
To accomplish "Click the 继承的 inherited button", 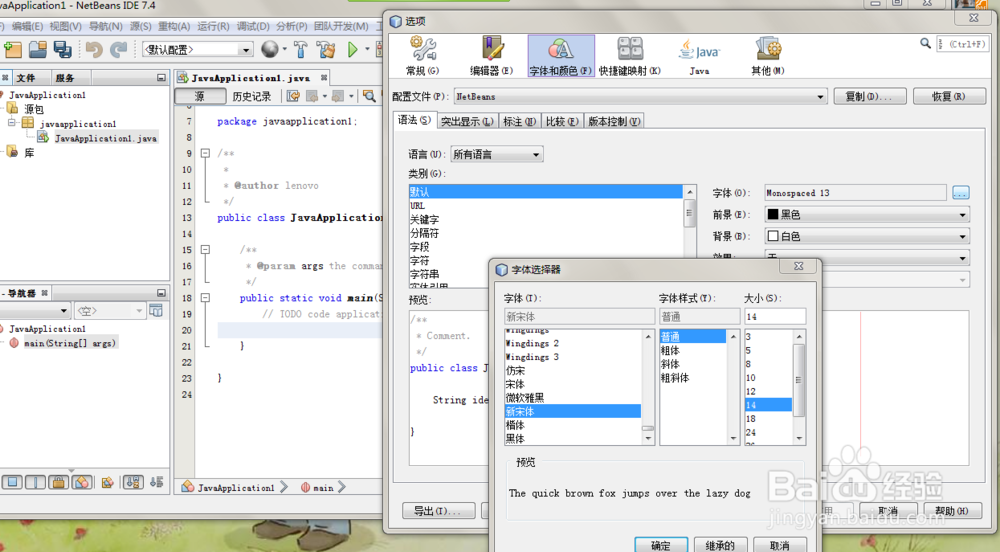I will [720, 546].
